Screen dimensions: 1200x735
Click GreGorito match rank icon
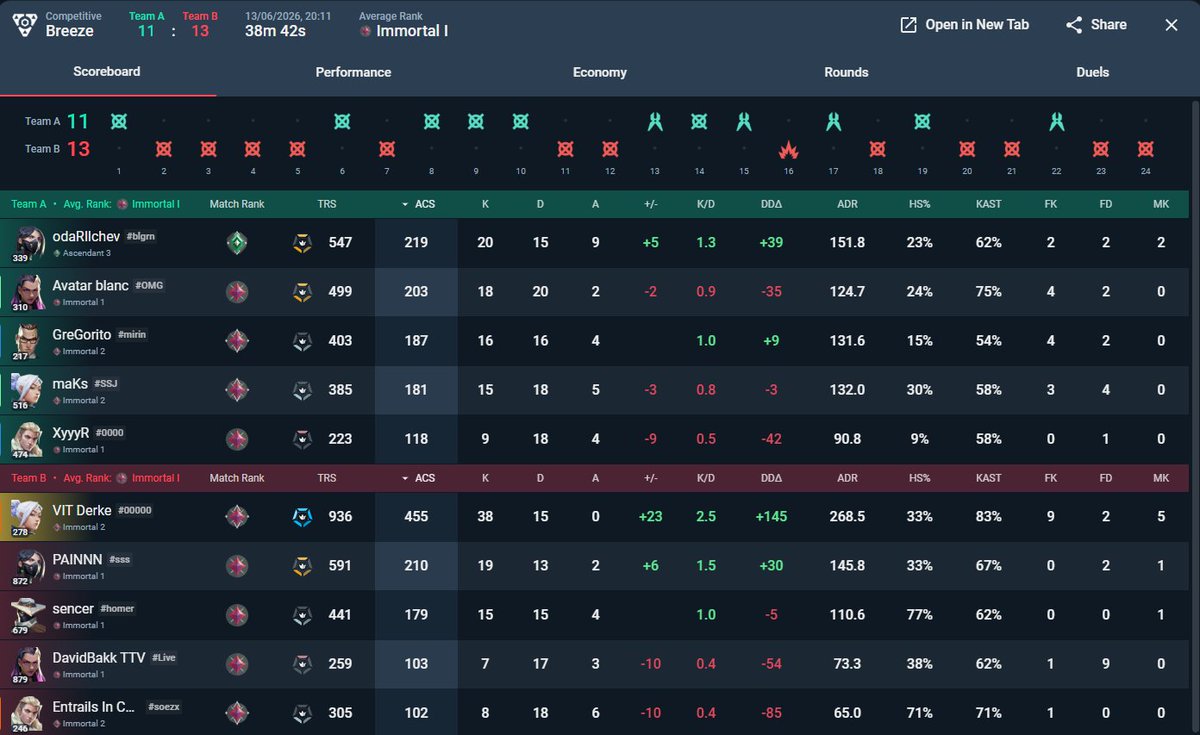coord(237,341)
